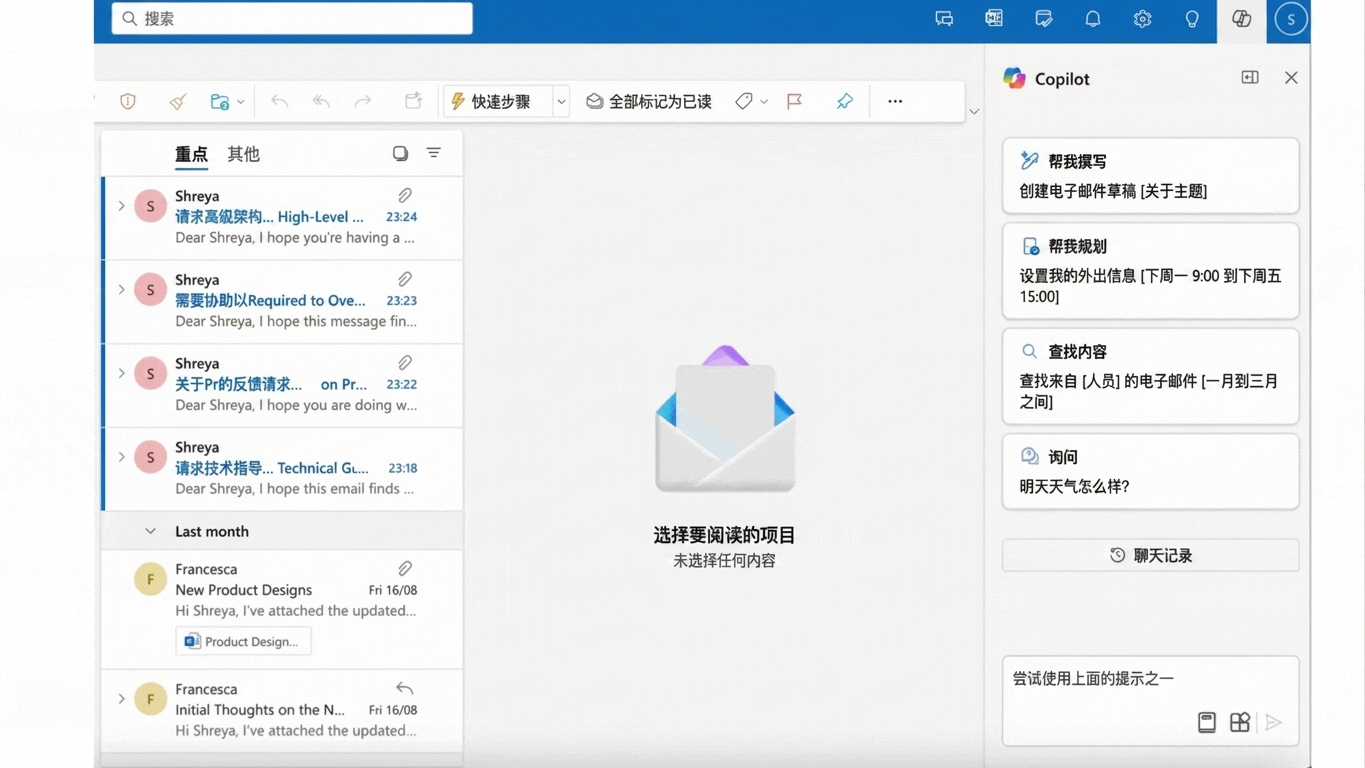The width and height of the screenshot is (1365, 768).
Task: Click the tag categorize icon
Action: pyautogui.click(x=744, y=101)
